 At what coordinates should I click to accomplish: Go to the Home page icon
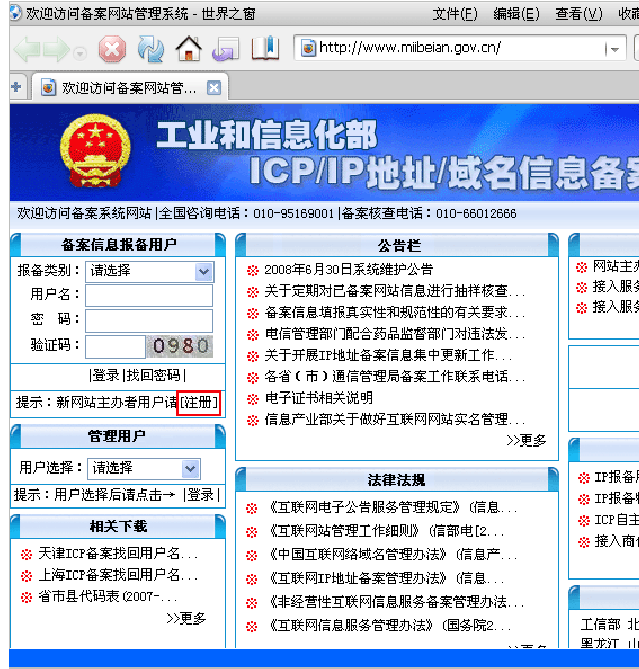pos(188,49)
